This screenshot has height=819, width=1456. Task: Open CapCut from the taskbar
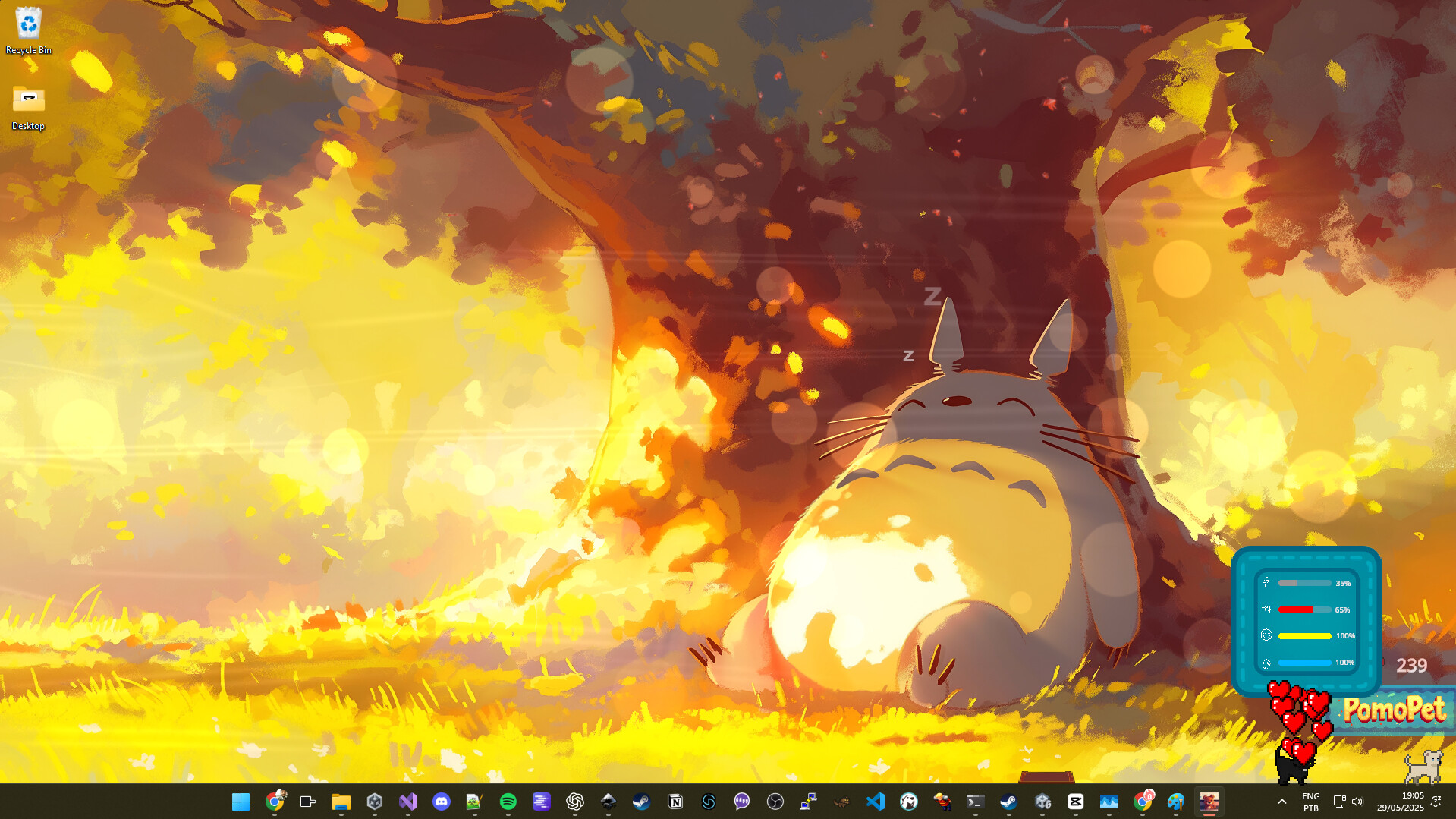[1075, 802]
